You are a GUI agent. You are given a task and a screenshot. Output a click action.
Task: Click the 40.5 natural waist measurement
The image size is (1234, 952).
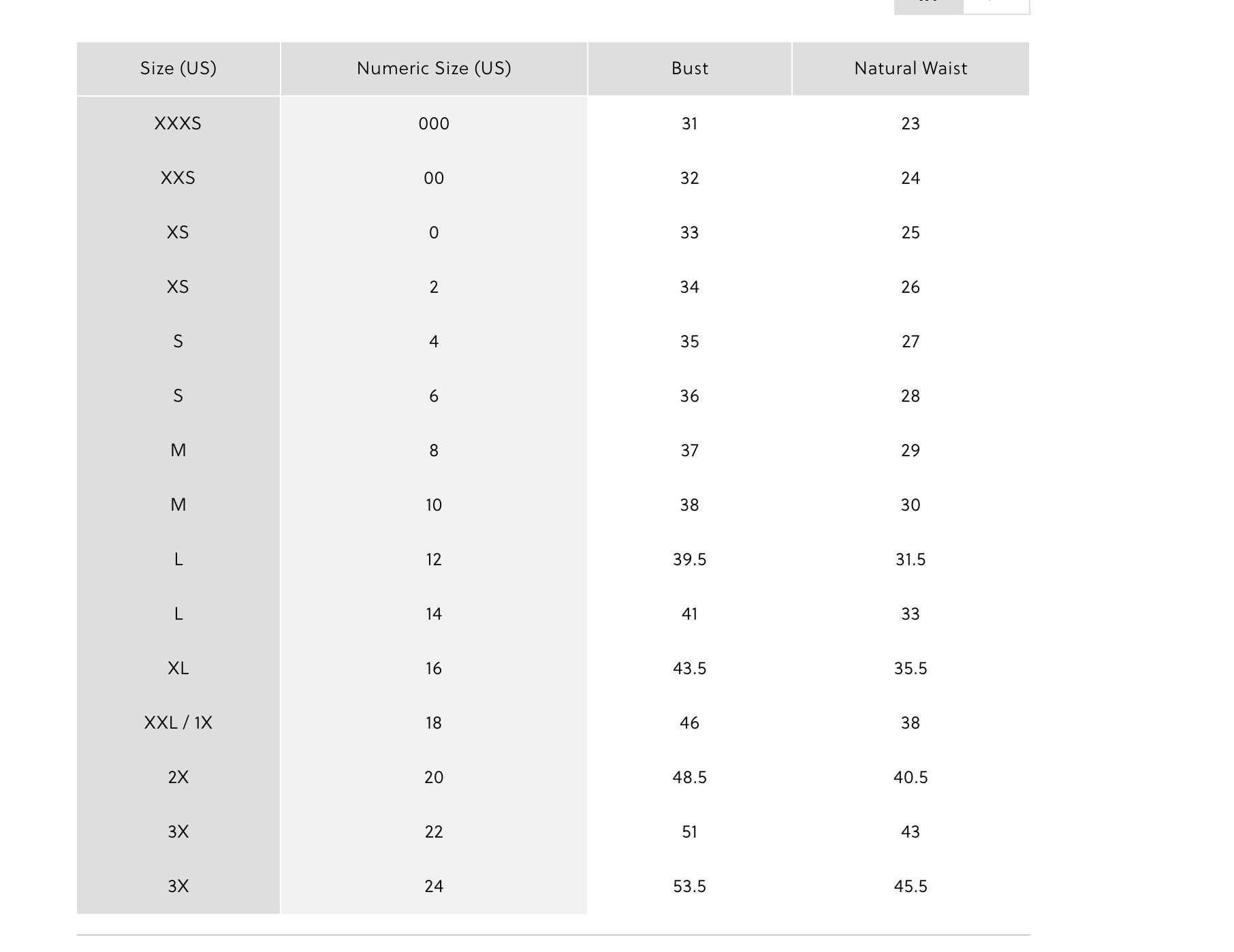coord(911,778)
